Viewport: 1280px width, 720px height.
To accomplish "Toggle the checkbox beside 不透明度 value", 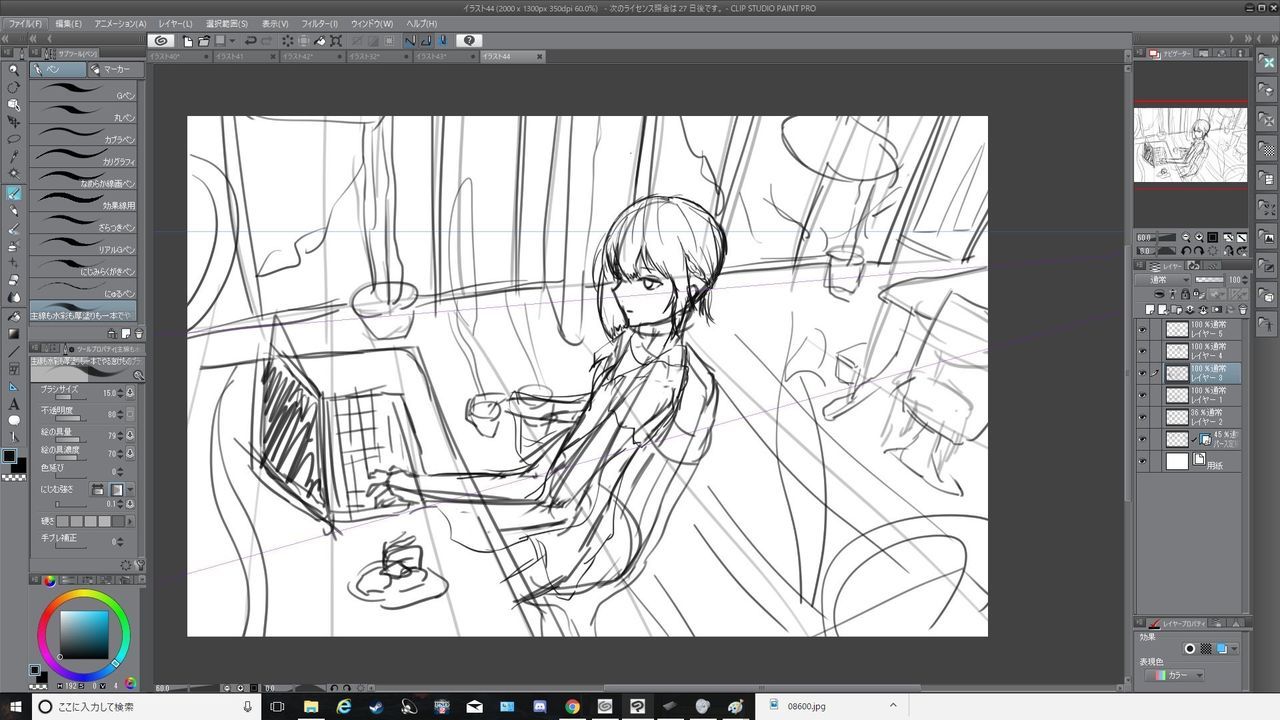I will [x=130, y=414].
